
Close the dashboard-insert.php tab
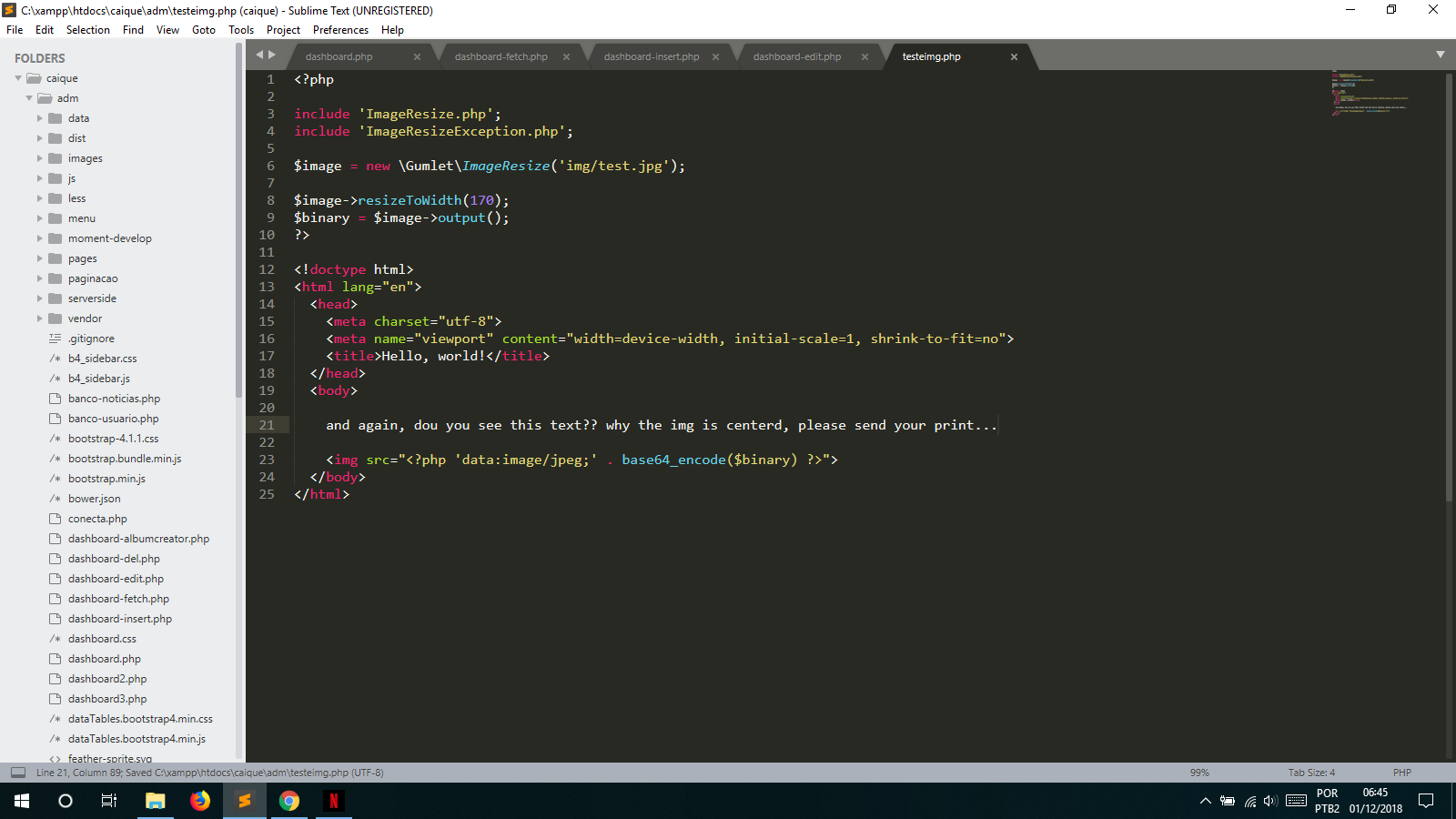tap(716, 56)
